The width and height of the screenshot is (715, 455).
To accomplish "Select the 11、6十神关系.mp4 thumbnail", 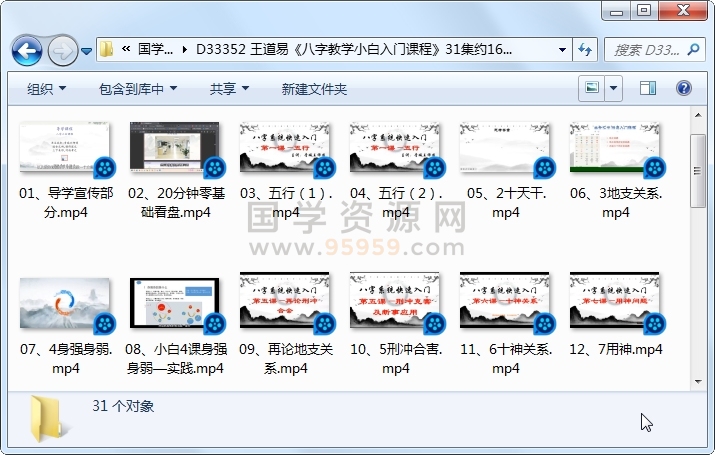I will click(x=505, y=300).
